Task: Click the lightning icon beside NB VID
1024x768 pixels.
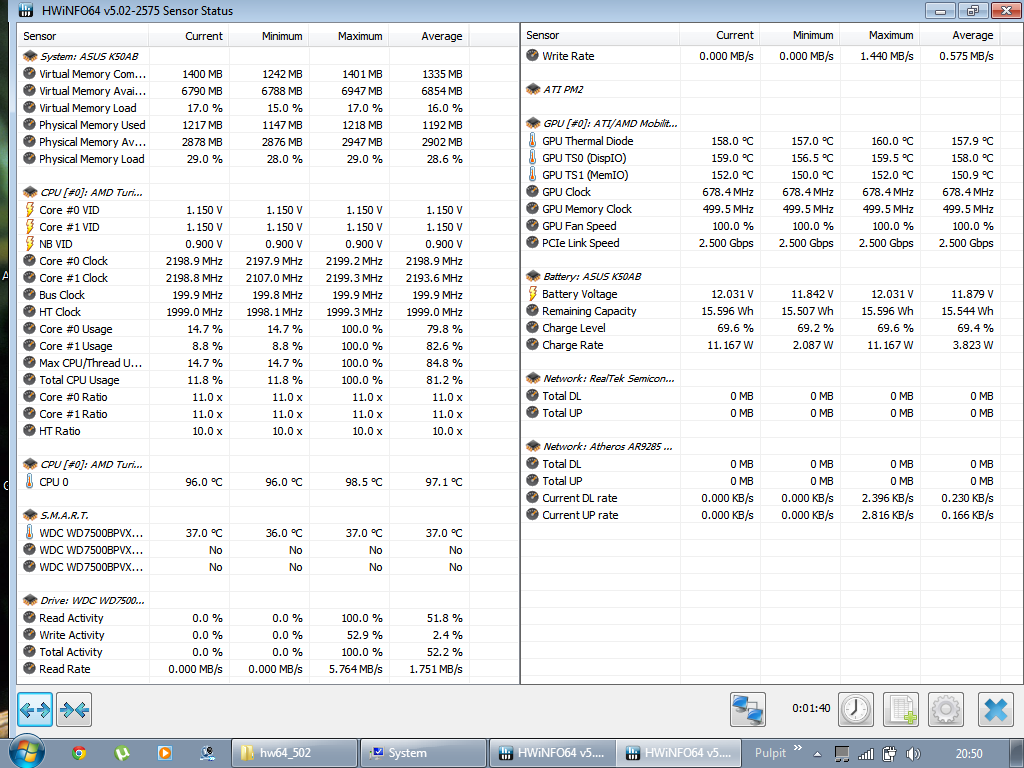Action: pos(29,244)
